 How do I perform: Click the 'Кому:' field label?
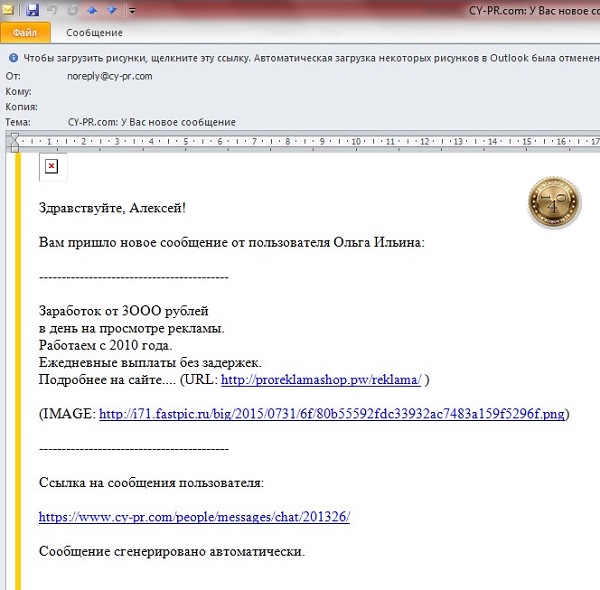(x=18, y=91)
